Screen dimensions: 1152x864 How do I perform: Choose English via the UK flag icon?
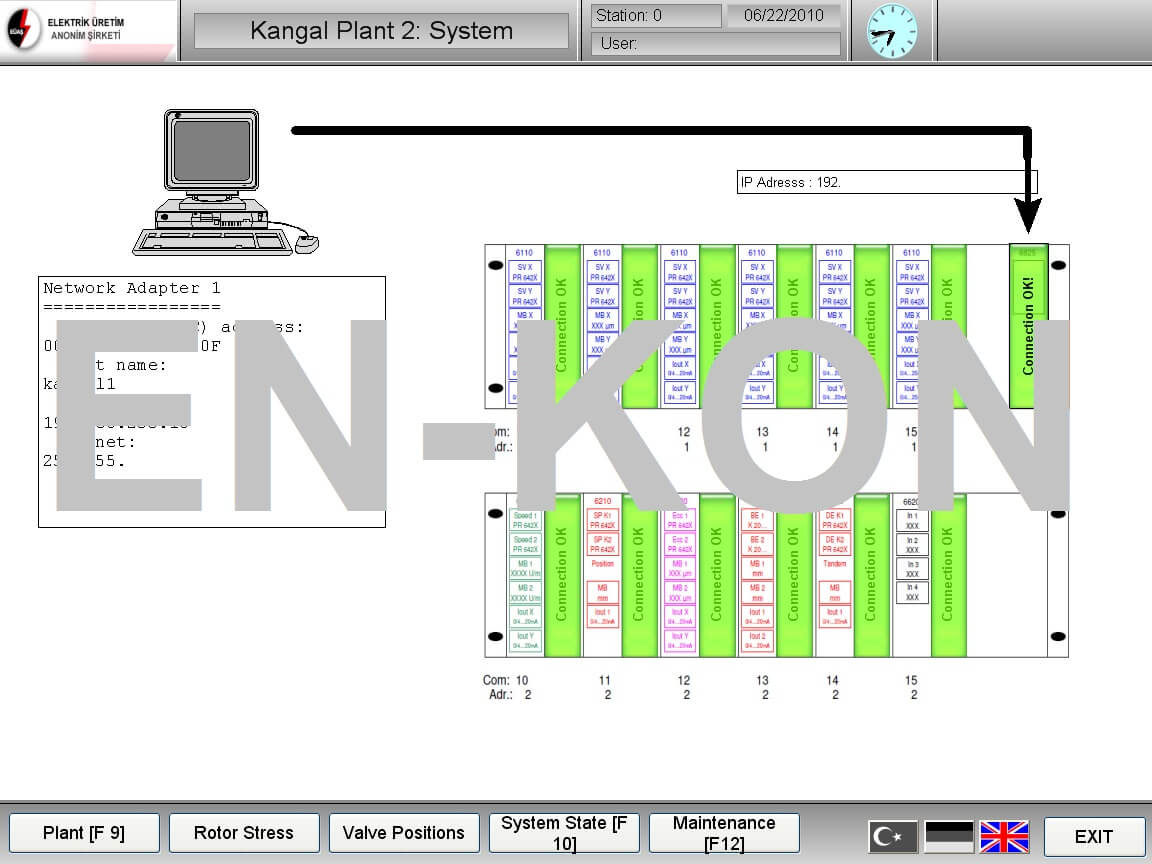tap(1004, 836)
